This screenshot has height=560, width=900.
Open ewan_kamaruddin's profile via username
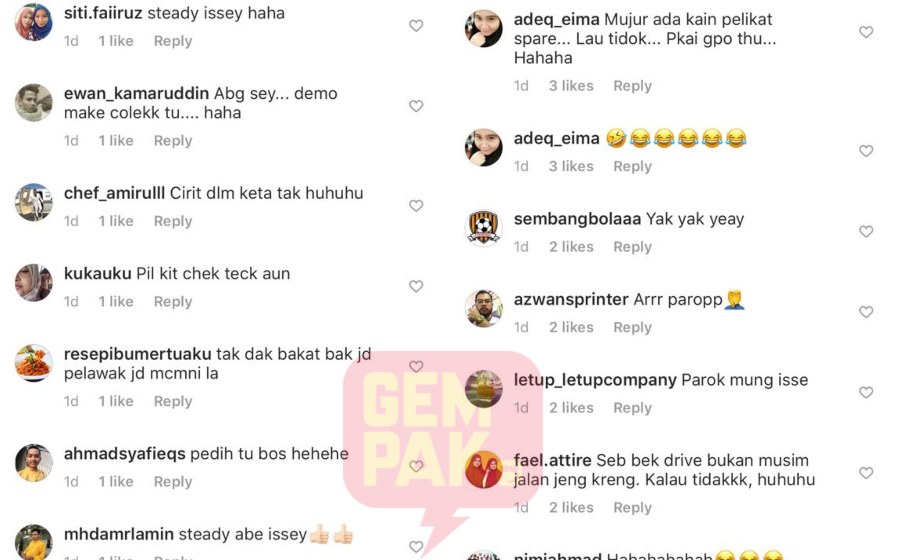[x=136, y=93]
